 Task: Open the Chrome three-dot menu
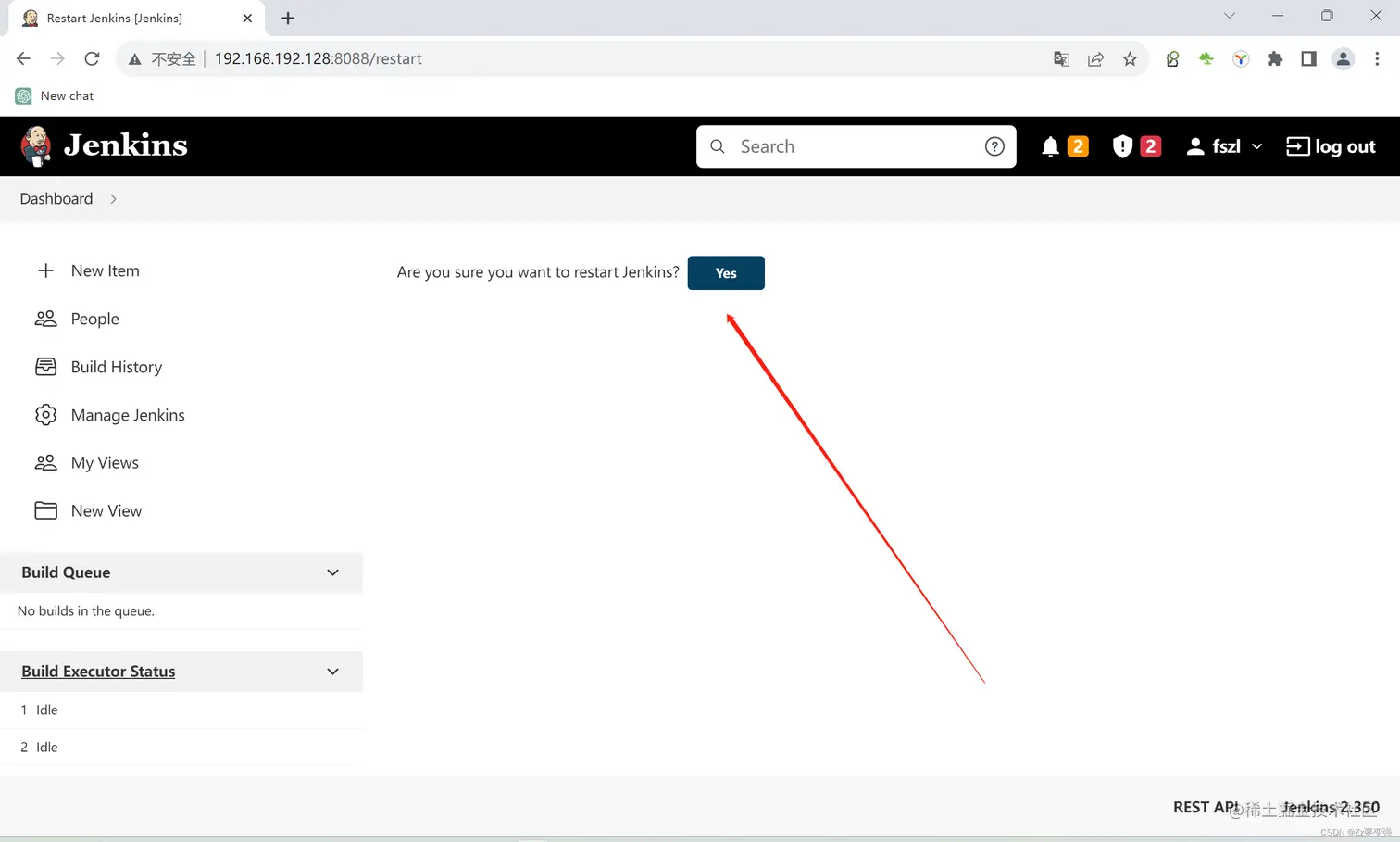click(1377, 59)
